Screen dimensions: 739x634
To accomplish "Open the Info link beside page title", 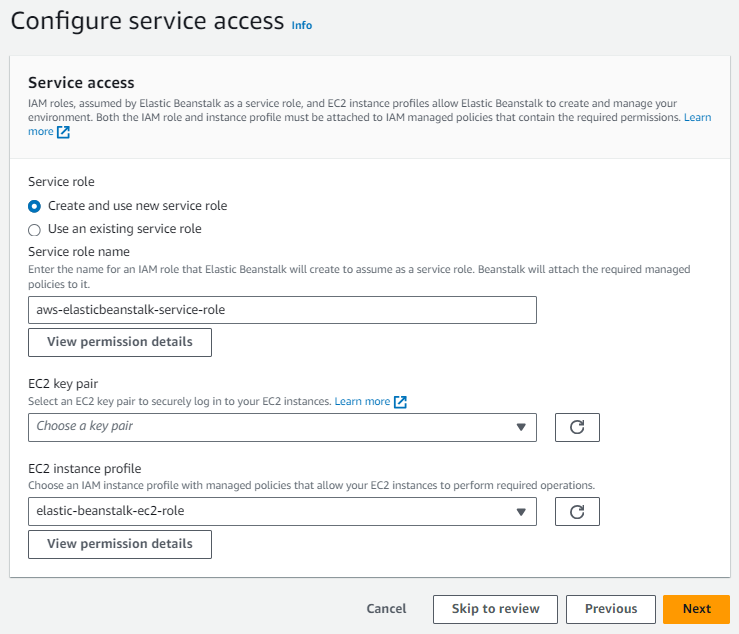I will [302, 25].
